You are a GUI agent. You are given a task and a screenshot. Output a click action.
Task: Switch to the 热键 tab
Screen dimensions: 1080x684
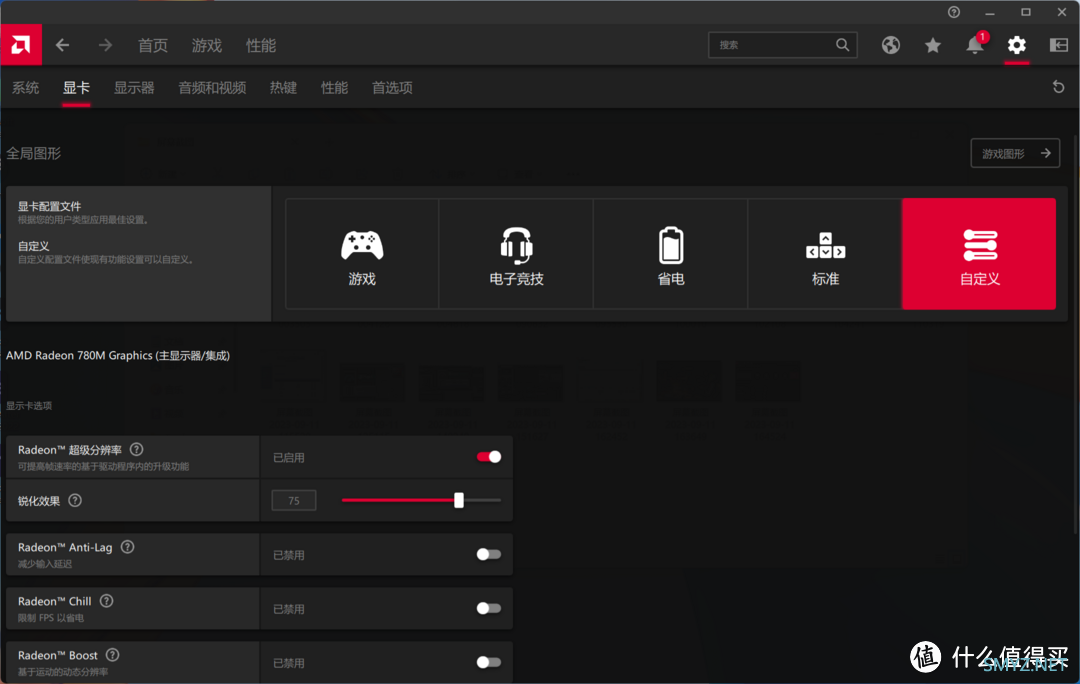(283, 87)
